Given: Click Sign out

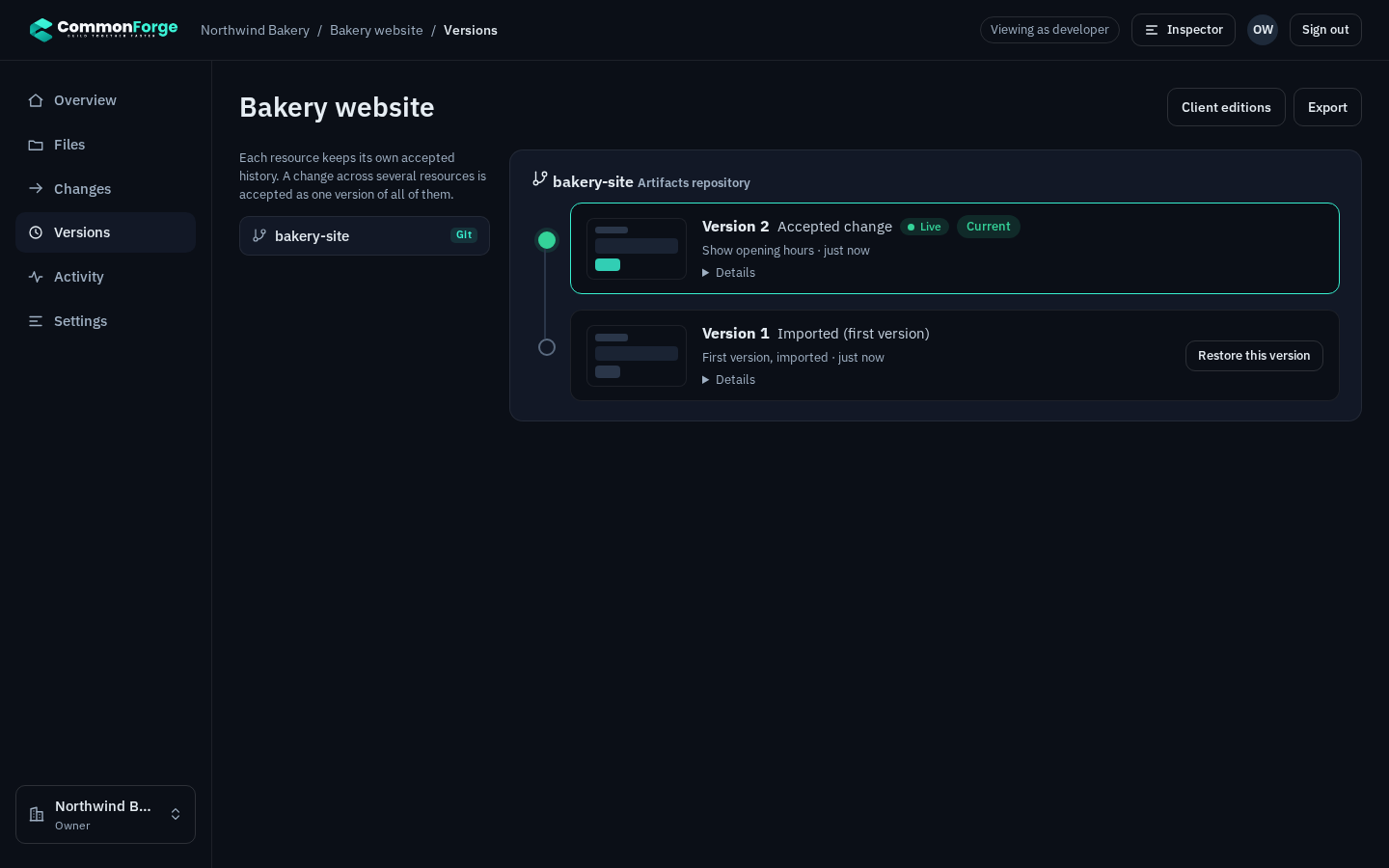Looking at the screenshot, I should (1325, 30).
